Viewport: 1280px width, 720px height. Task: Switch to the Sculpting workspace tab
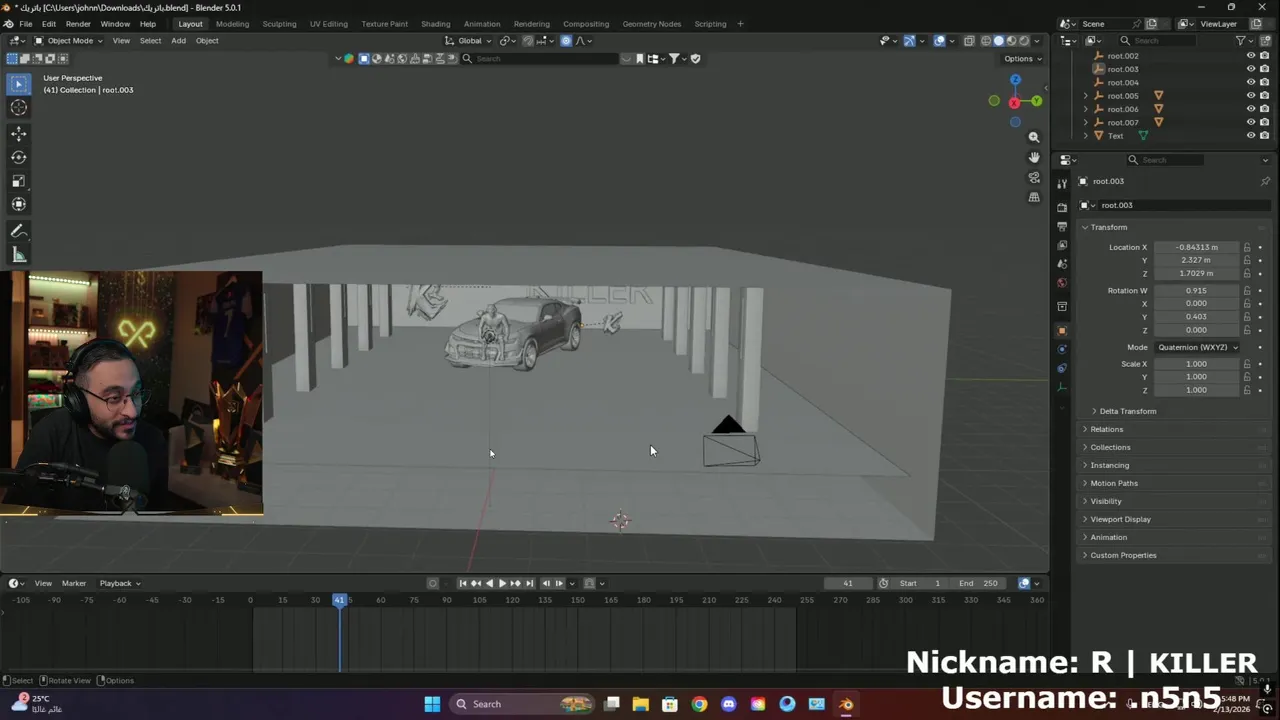click(x=279, y=24)
